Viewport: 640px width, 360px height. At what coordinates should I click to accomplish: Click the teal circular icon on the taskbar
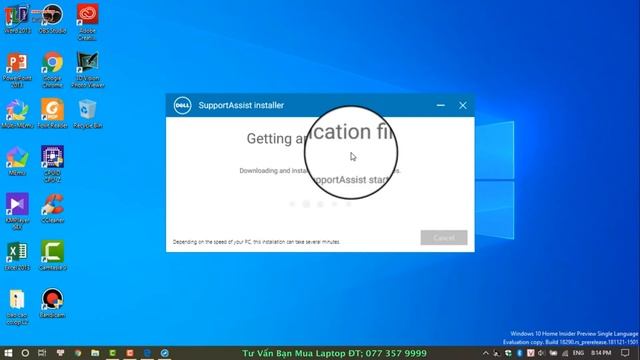(165, 353)
